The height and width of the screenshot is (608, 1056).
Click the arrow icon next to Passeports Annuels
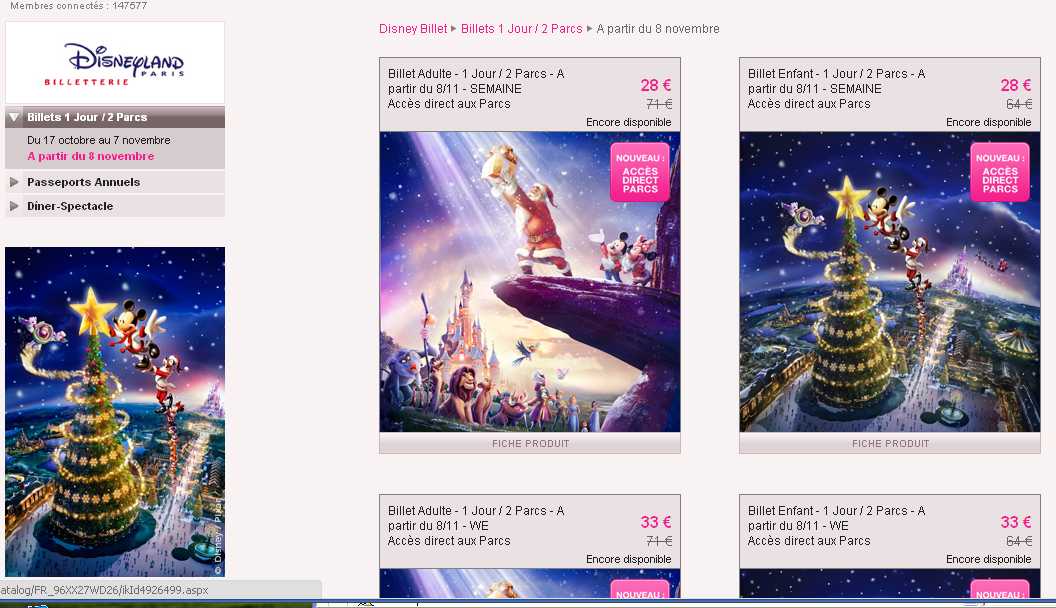click(12, 181)
